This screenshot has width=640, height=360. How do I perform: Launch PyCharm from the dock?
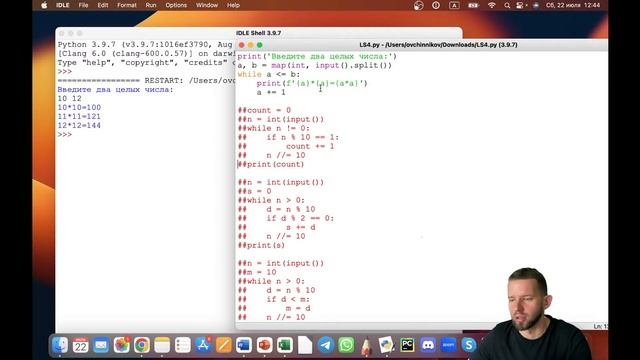coord(407,345)
